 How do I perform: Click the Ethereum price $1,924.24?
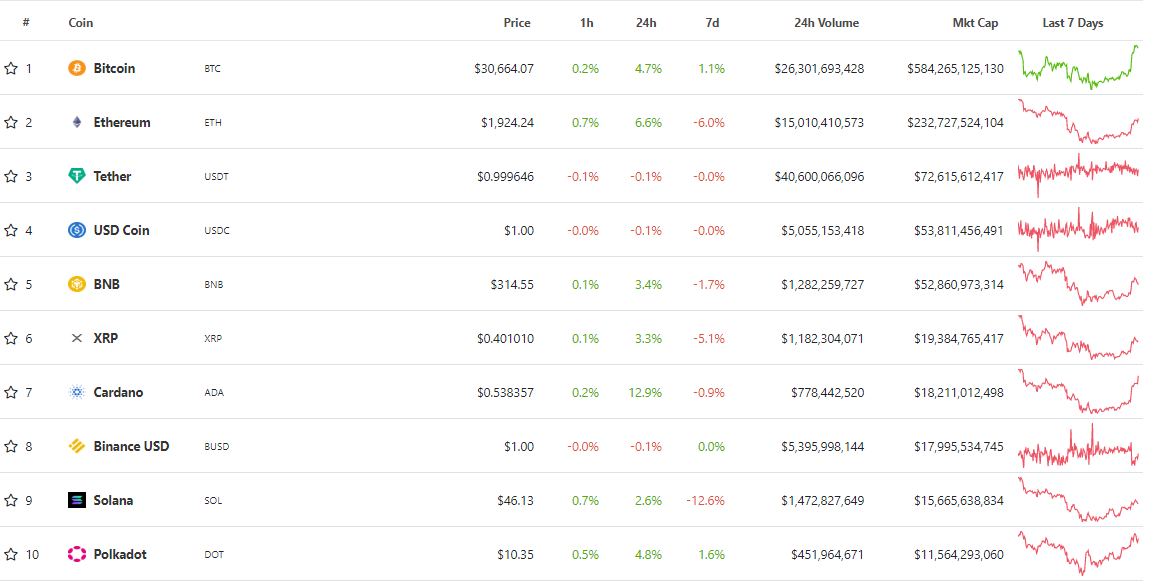point(507,122)
